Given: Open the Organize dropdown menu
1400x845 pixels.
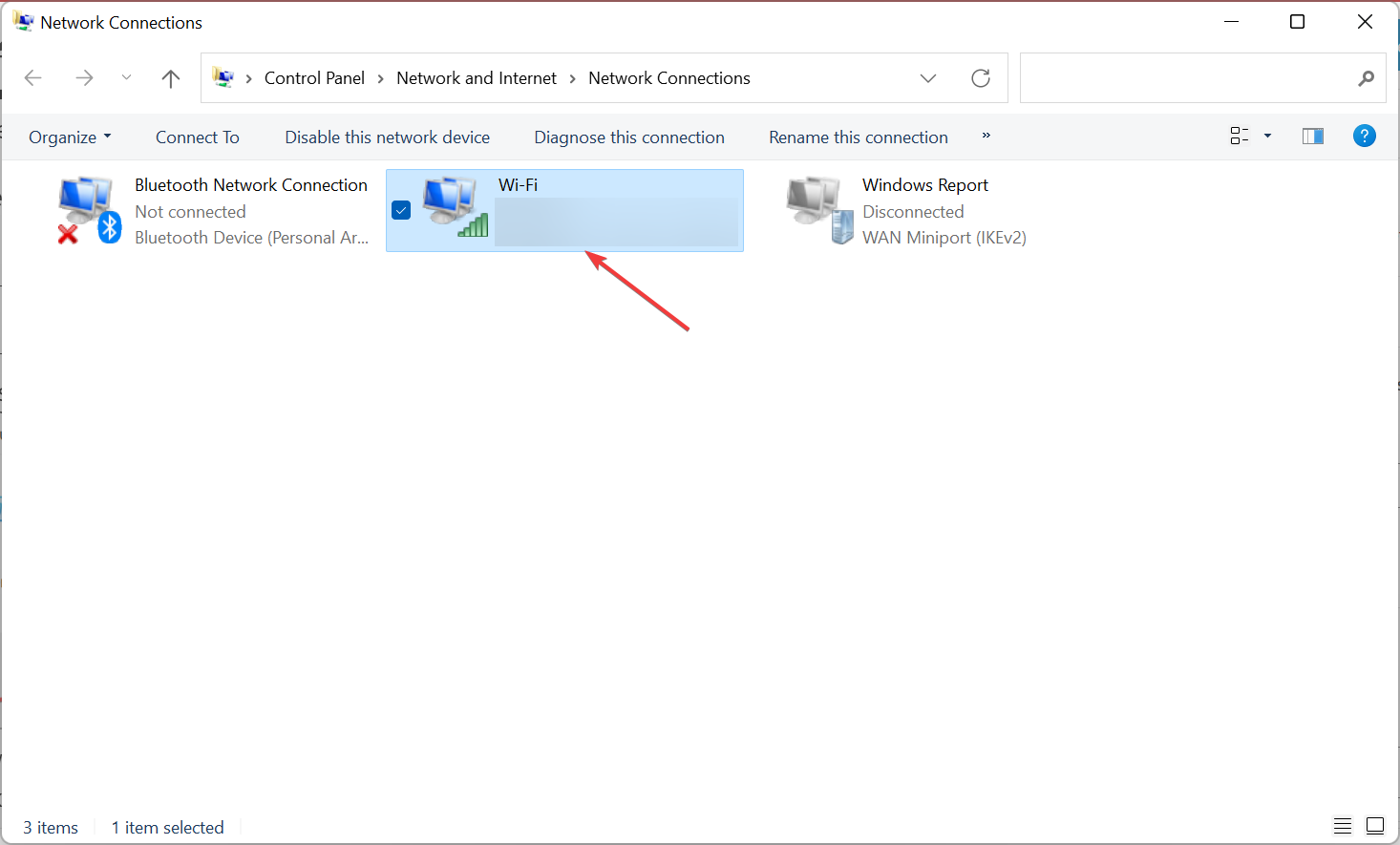Looking at the screenshot, I should 70,137.
